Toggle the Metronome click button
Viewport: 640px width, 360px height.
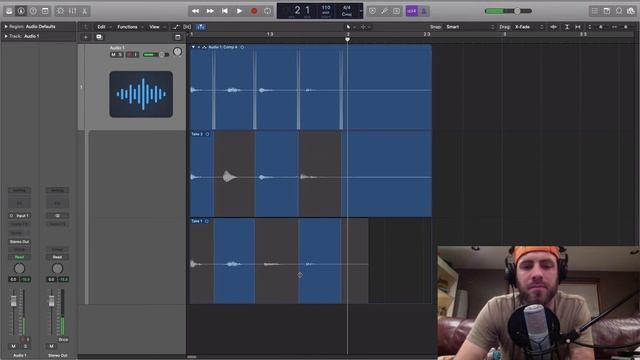pos(424,11)
